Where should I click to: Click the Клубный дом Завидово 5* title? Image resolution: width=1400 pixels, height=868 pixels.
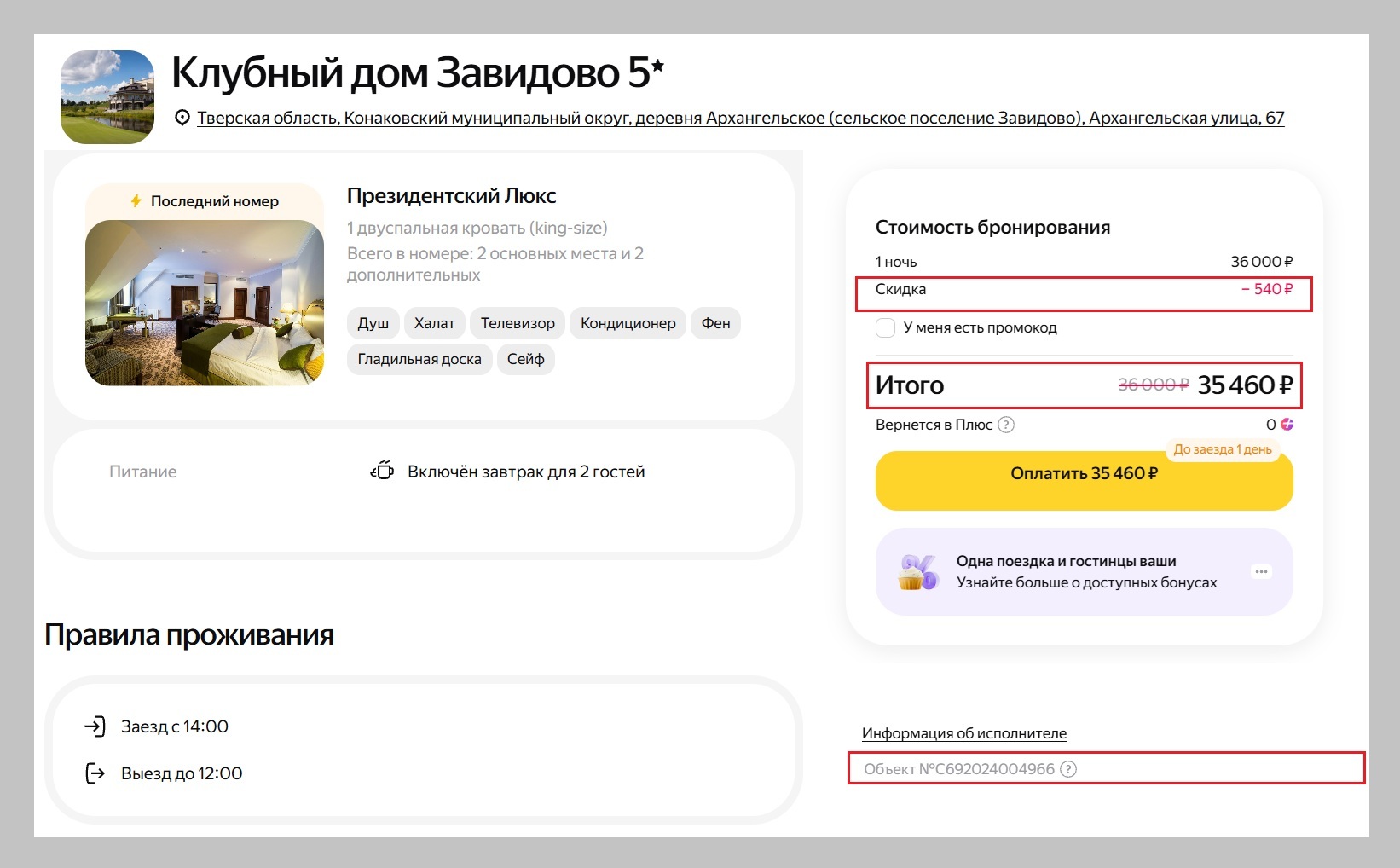[x=417, y=72]
